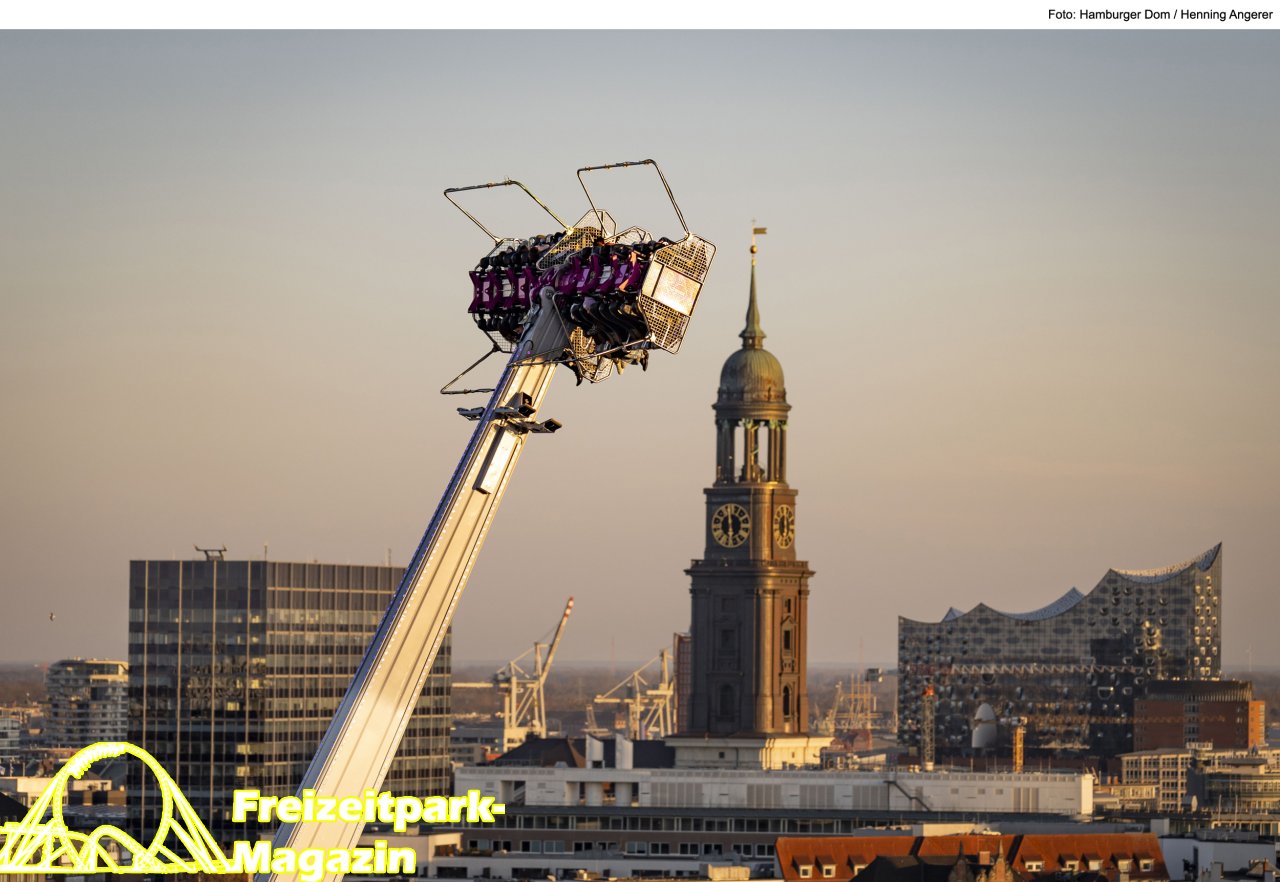Click the yellow roller coaster logo icon
The height and width of the screenshot is (882, 1280).
tap(112, 812)
